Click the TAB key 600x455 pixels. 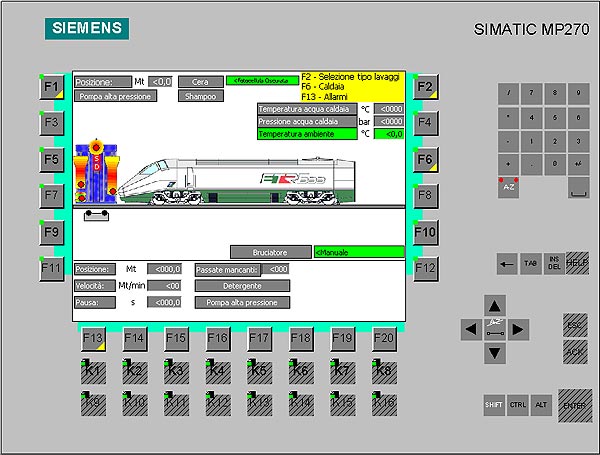(x=530, y=264)
